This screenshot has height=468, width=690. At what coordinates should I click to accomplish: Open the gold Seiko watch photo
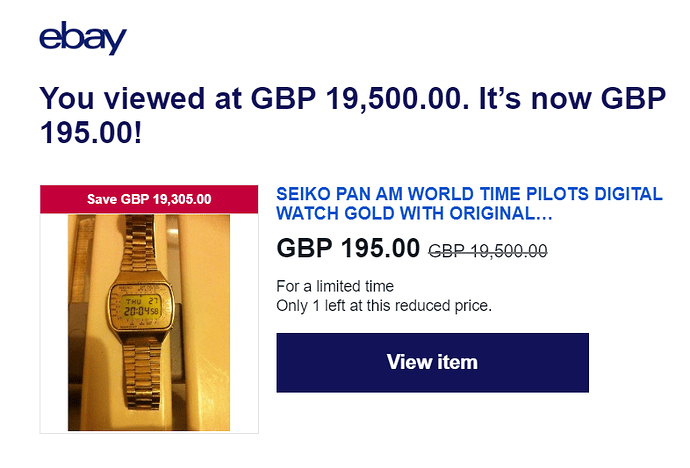pyautogui.click(x=149, y=322)
